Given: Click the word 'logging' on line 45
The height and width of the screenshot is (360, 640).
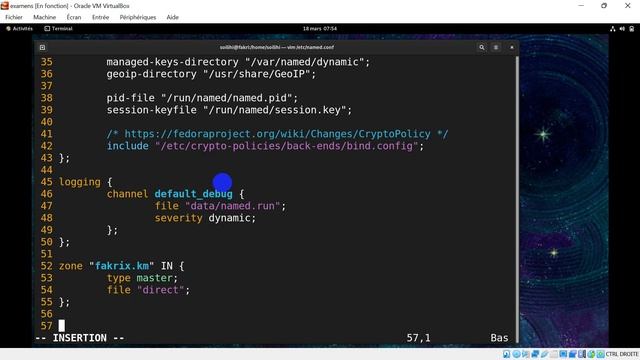Looking at the screenshot, I should (80, 182).
